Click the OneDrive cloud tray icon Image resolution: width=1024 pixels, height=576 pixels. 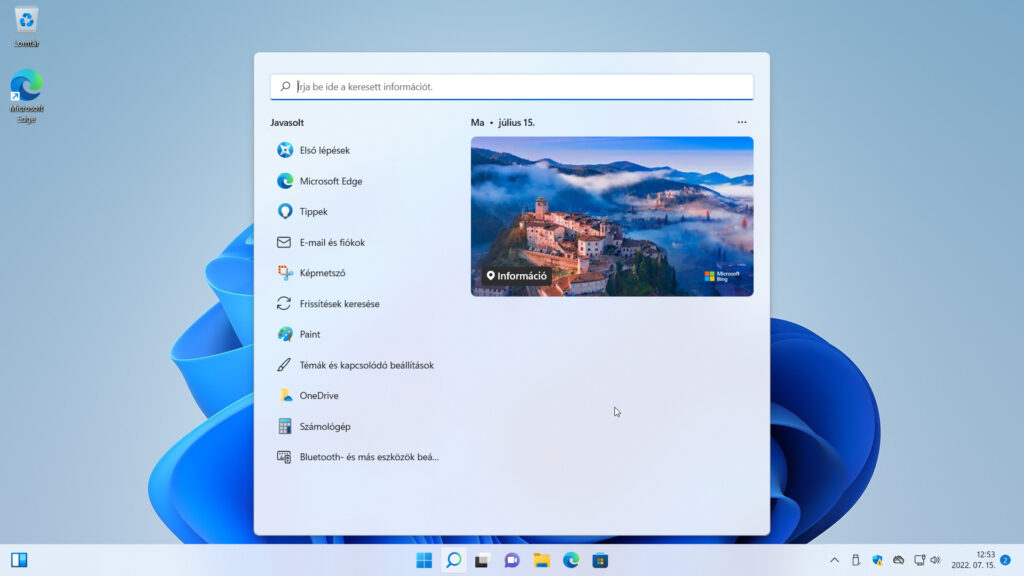(x=899, y=560)
